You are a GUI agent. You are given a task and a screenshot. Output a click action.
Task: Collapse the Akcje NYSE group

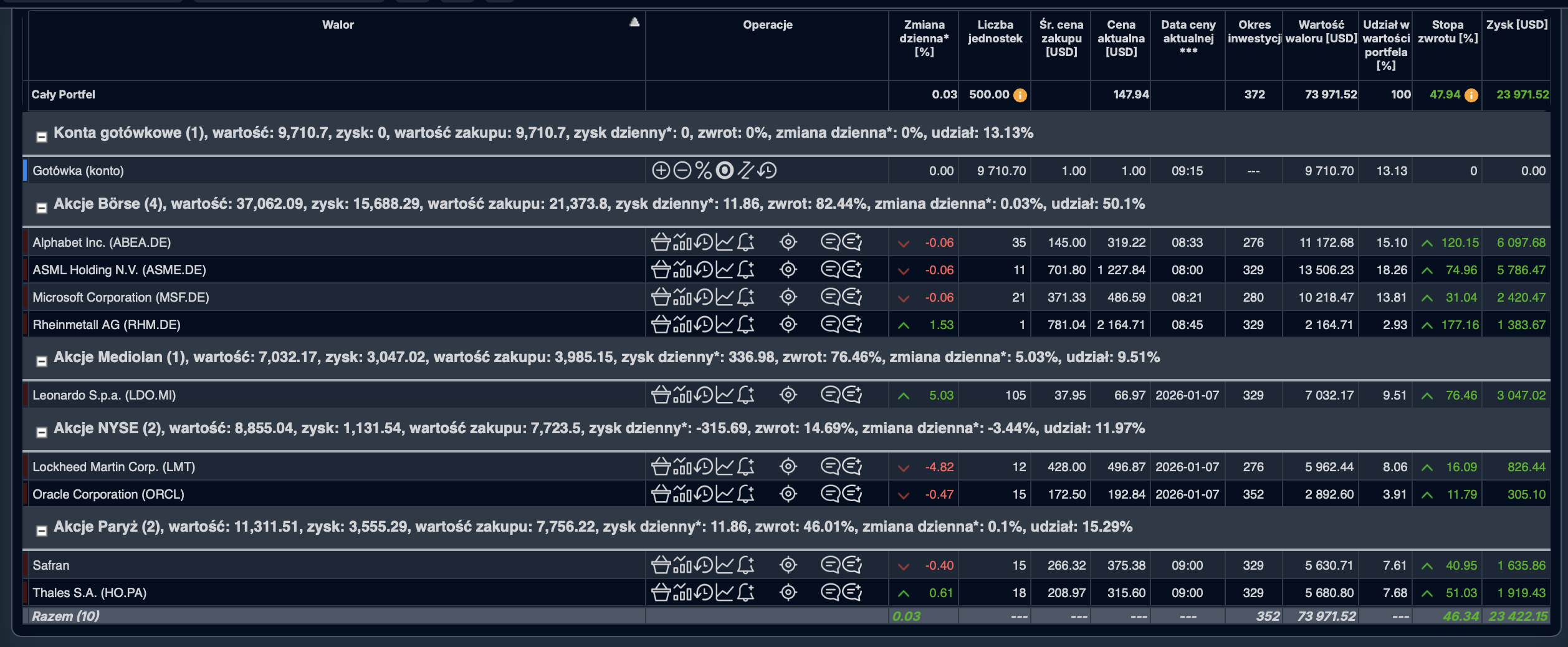pyautogui.click(x=42, y=433)
